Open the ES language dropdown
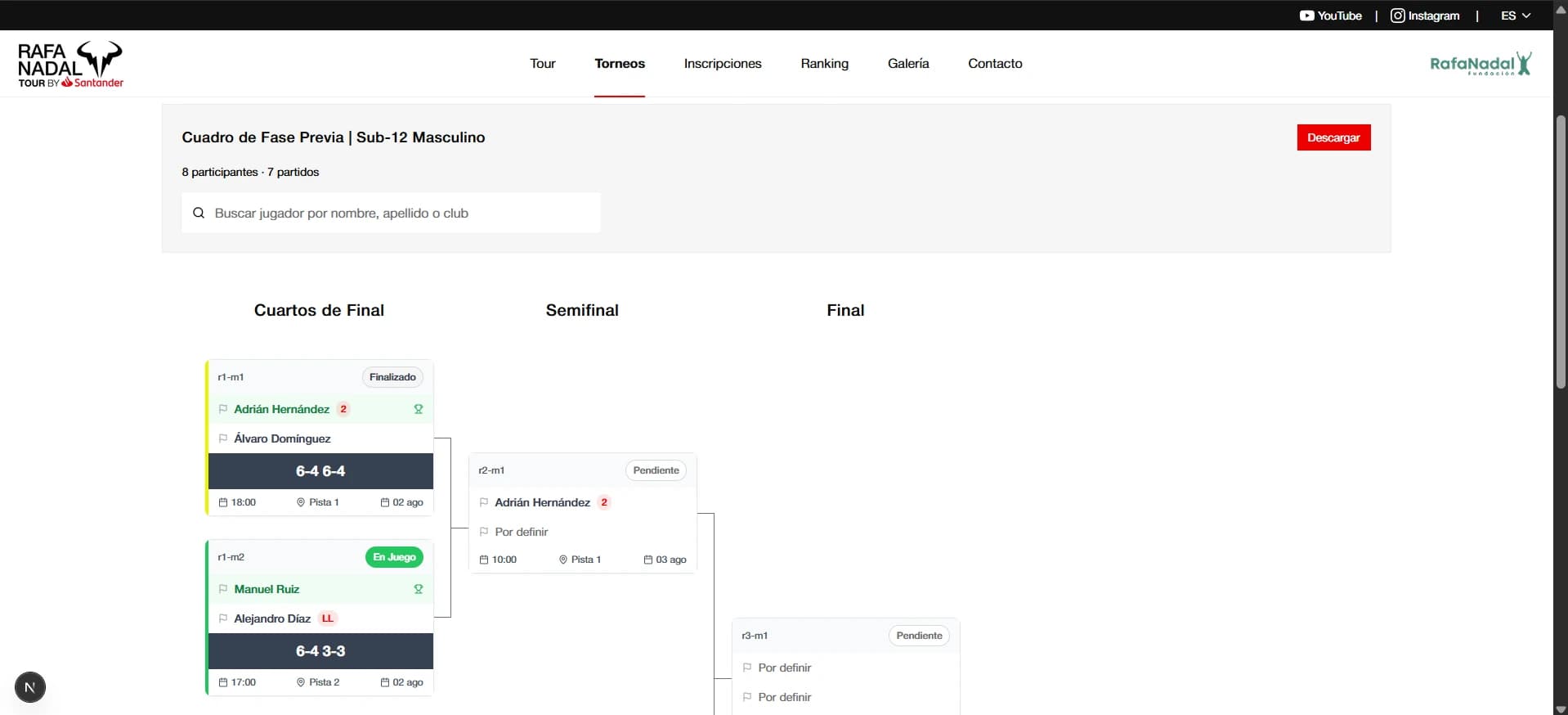Screen dimensions: 1568x715 (1515, 16)
